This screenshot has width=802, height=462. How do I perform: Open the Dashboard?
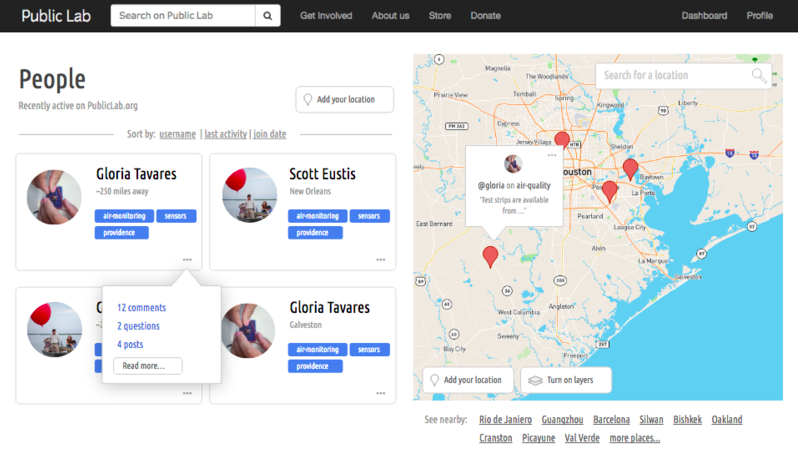pyautogui.click(x=704, y=15)
